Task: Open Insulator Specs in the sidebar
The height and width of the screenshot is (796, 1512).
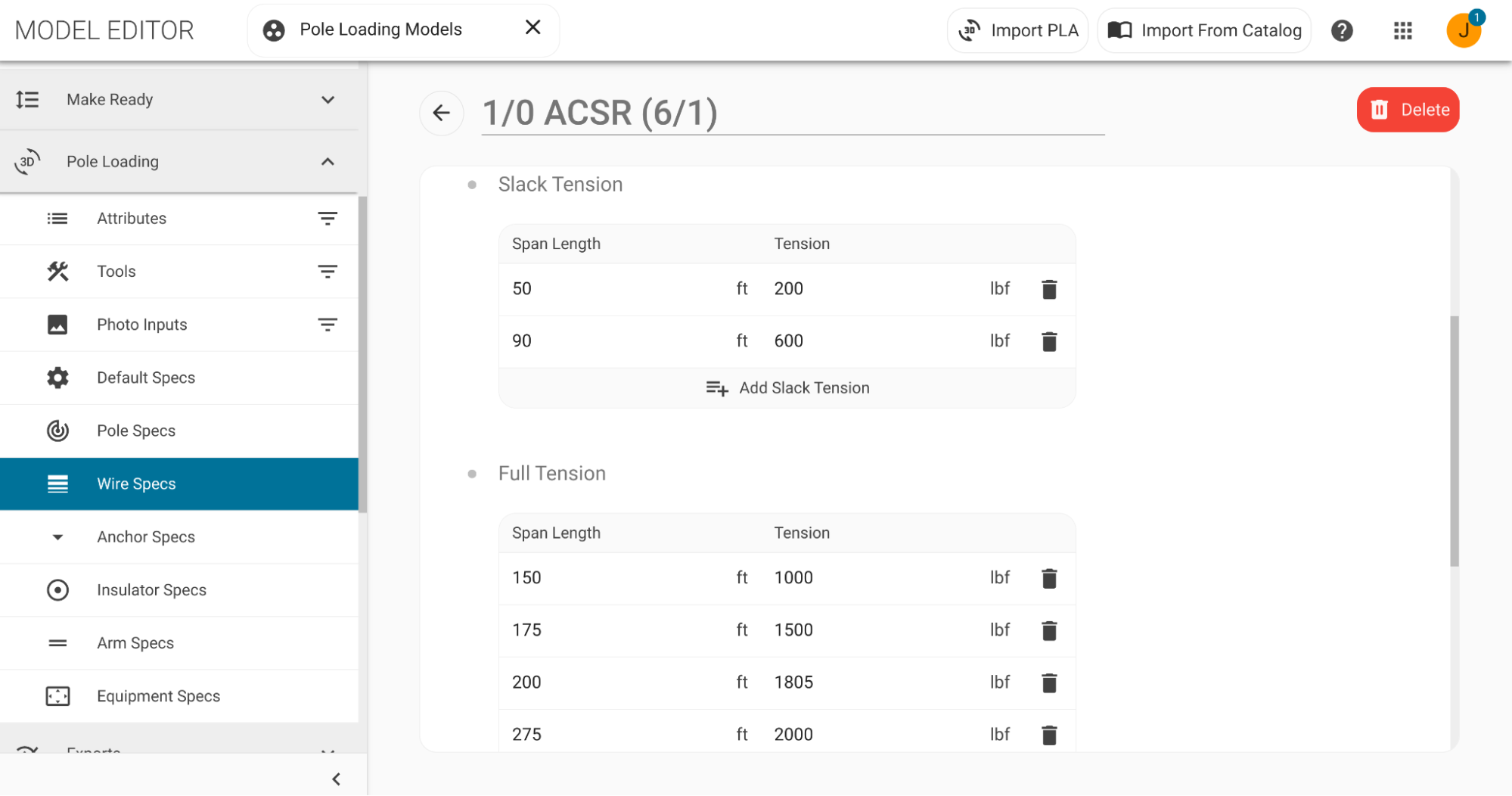Action: coord(151,590)
